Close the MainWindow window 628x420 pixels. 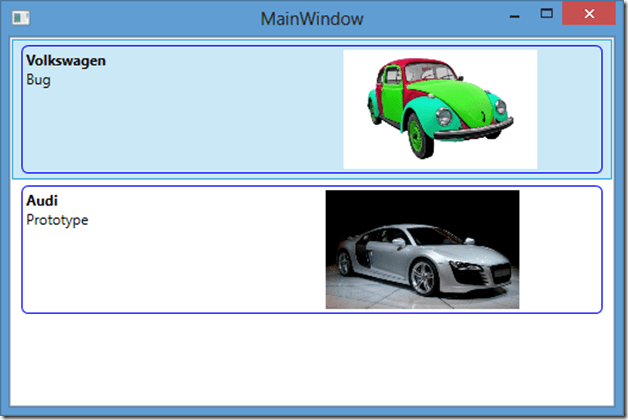(589, 14)
